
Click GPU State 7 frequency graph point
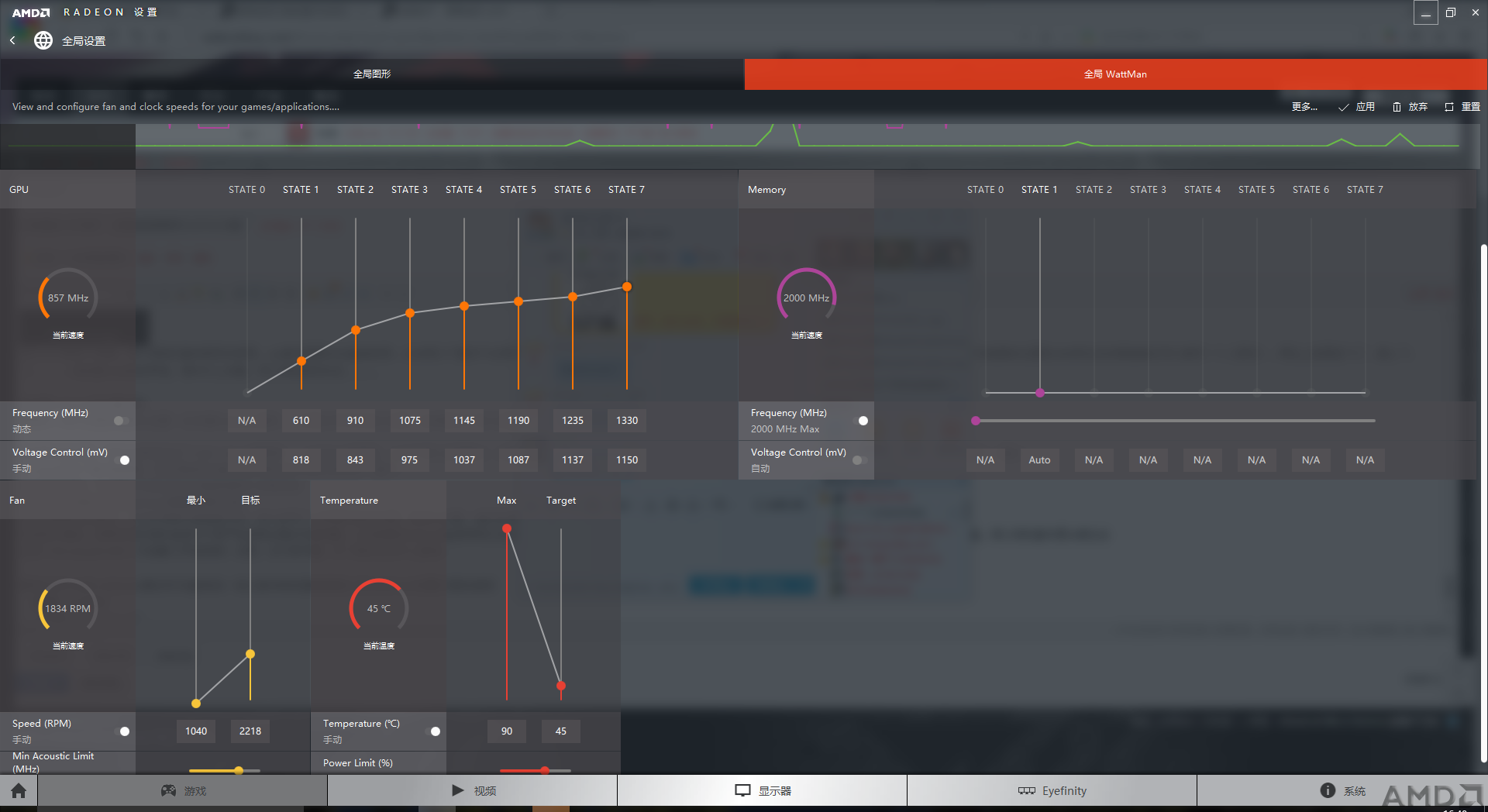627,287
